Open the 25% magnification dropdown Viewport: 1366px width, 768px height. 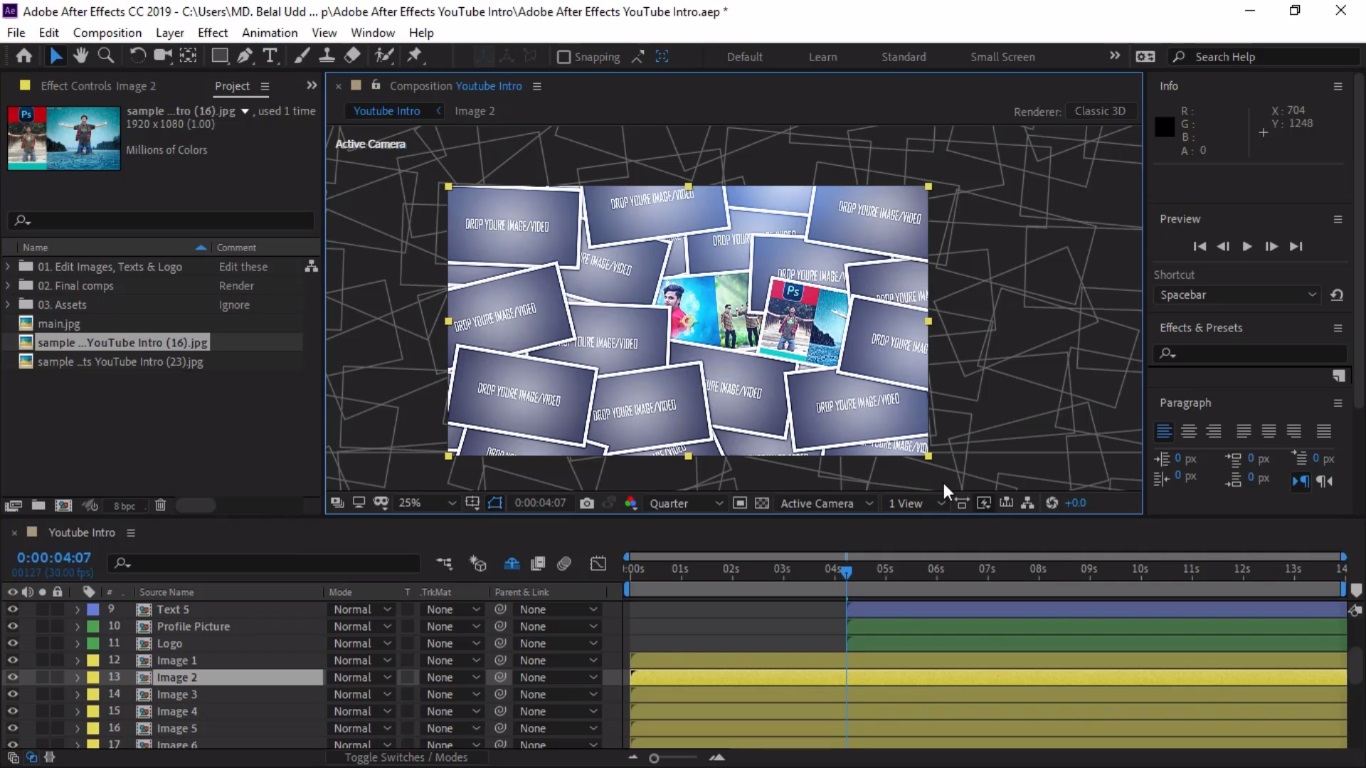pos(427,503)
